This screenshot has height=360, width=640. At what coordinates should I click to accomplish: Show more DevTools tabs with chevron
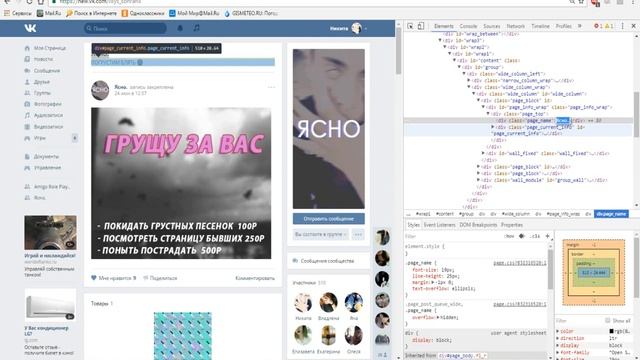(580, 26)
